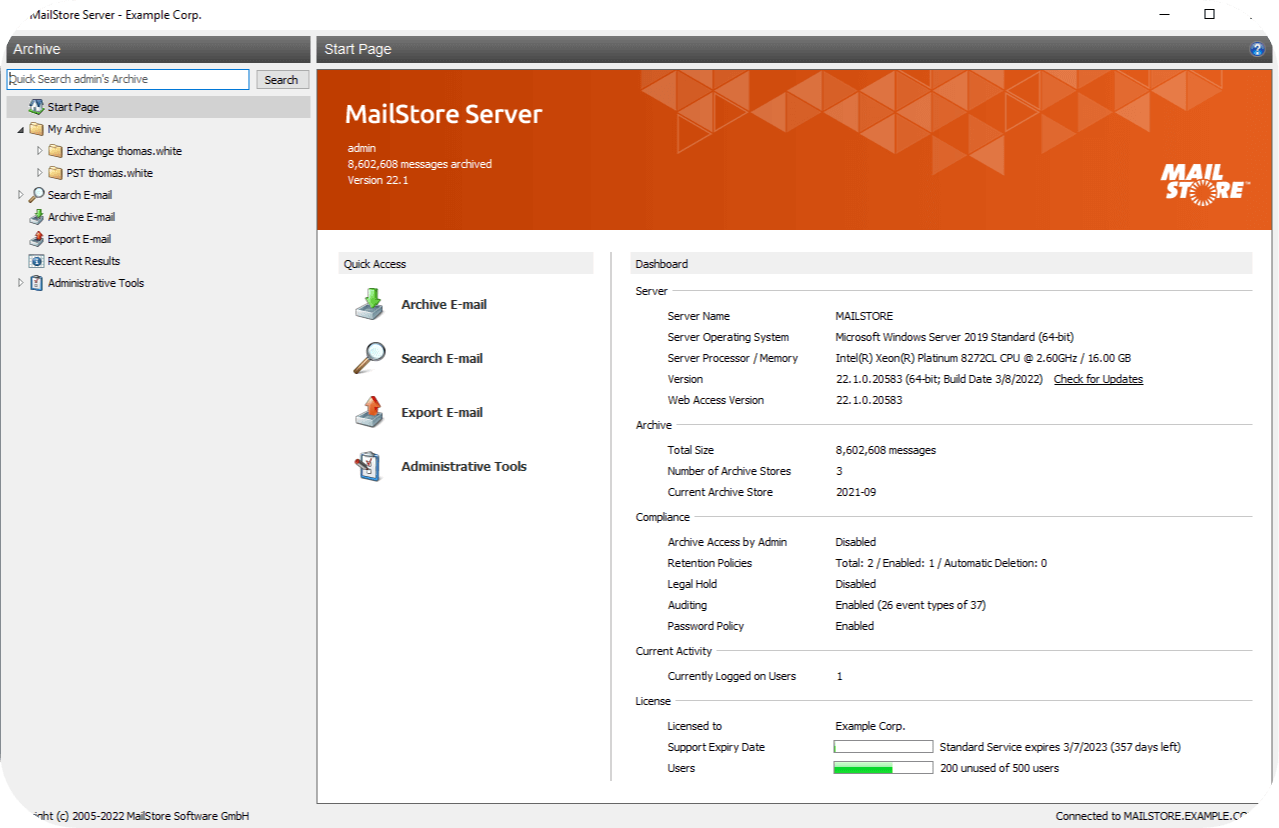Click the Server Processor / Memory value text

pyautogui.click(x=983, y=358)
